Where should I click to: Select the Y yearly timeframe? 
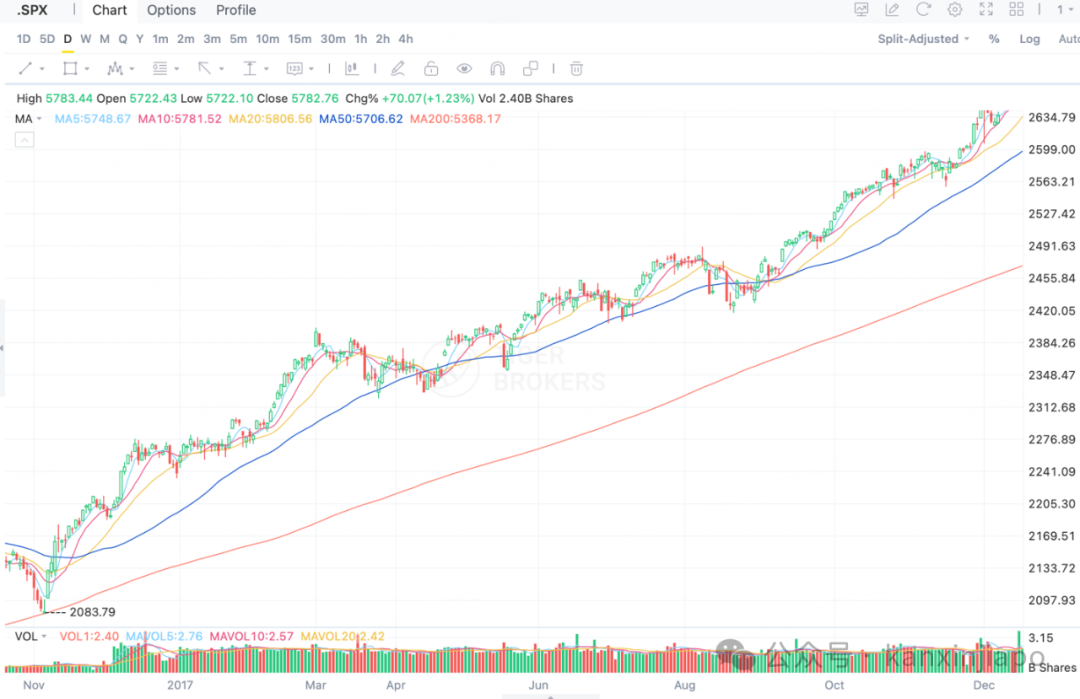pyautogui.click(x=140, y=39)
